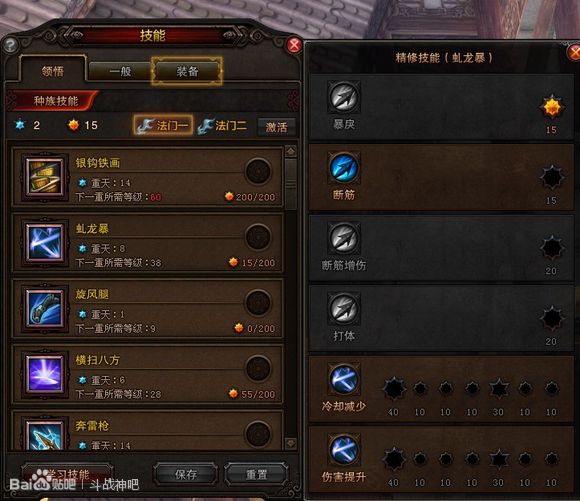Screen dimensions: 580x501
Task: Select the 打体 refinement icon
Action: 344,309
